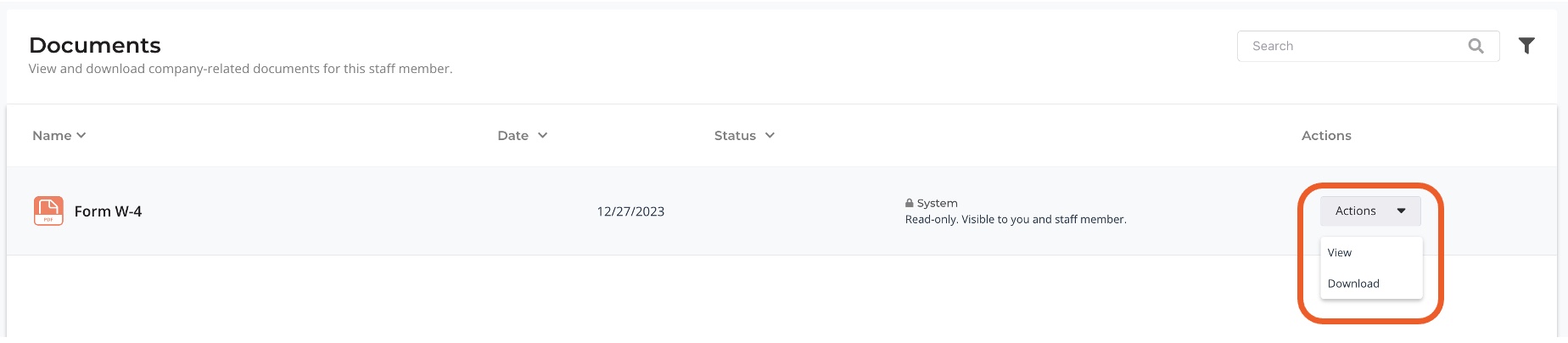Screen dimensions: 1568x343
Task: Click the Form W-4 PDF file icon
Action: [48, 211]
